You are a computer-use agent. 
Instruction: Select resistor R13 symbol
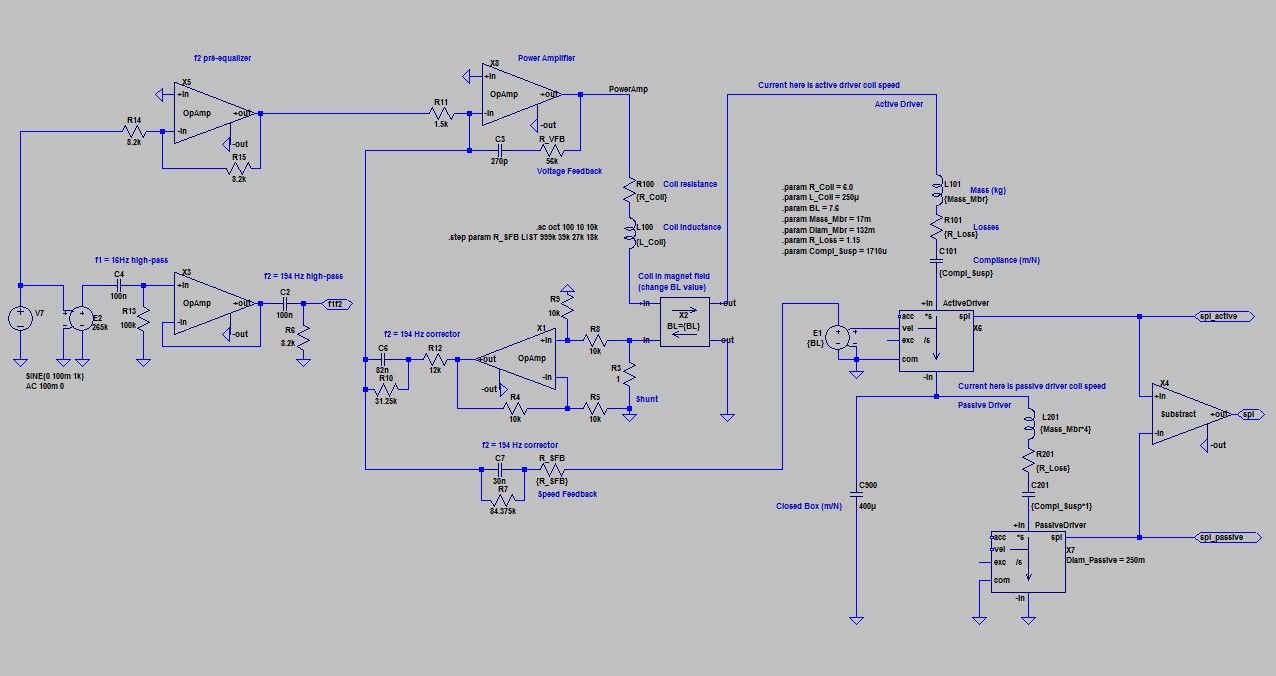144,319
